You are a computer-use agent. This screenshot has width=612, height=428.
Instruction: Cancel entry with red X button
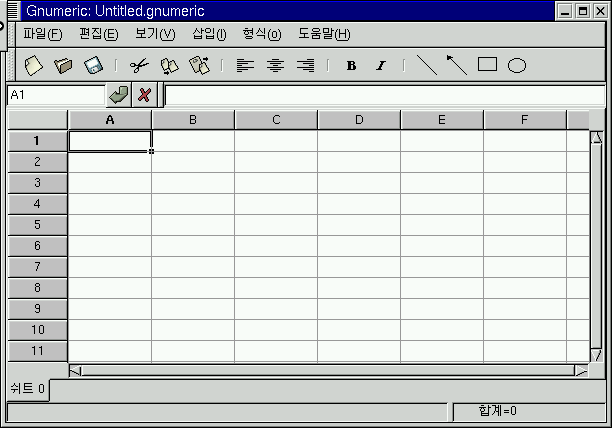tap(144, 95)
